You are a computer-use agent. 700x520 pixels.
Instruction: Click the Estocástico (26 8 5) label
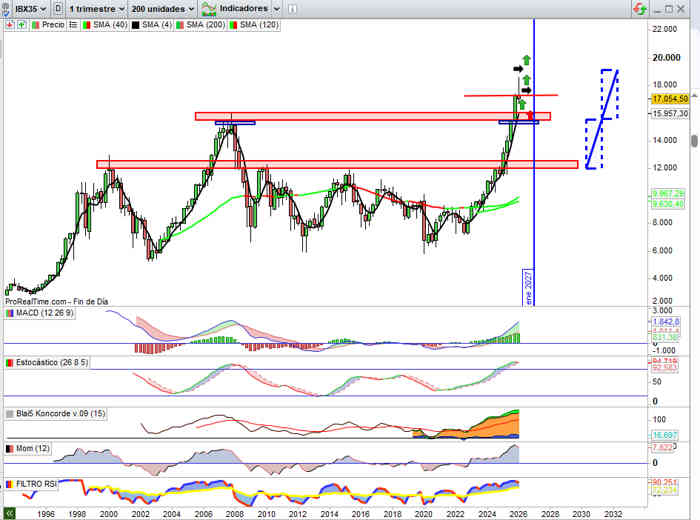52,362
